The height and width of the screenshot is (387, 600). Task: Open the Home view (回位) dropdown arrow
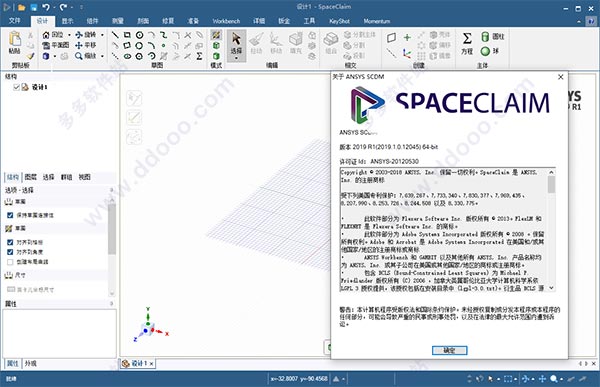tap(69, 35)
